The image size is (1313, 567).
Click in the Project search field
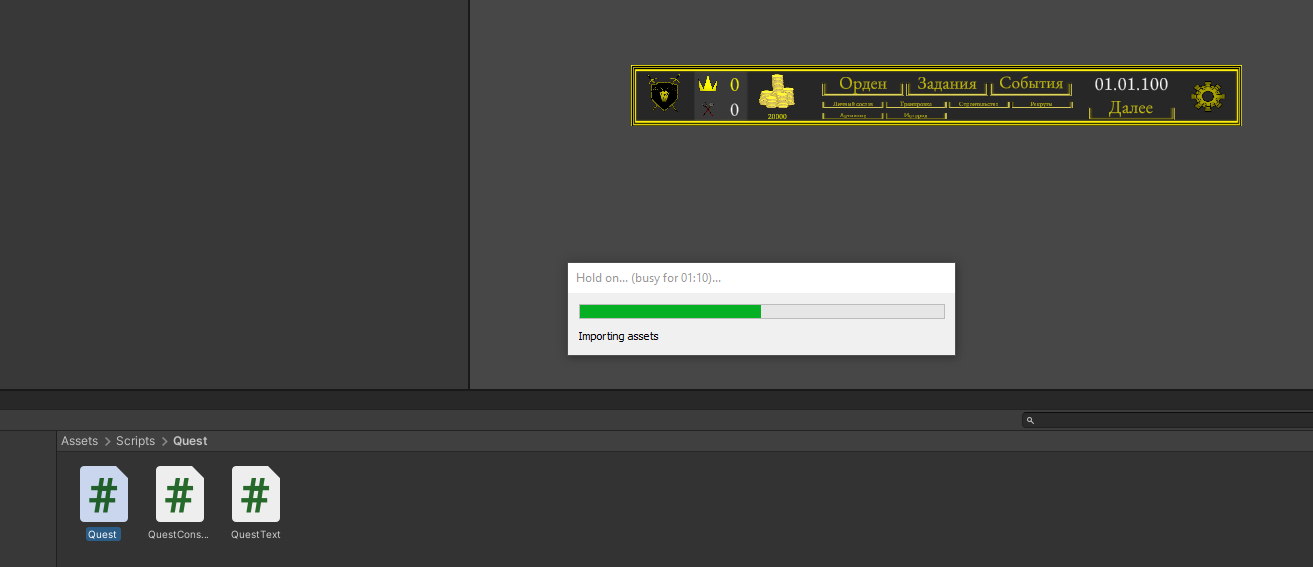click(x=1167, y=421)
